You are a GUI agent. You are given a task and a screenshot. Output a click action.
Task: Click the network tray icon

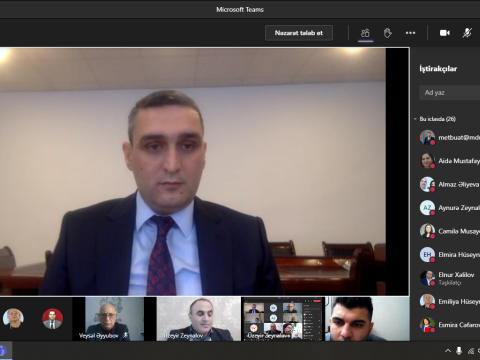[471, 351]
